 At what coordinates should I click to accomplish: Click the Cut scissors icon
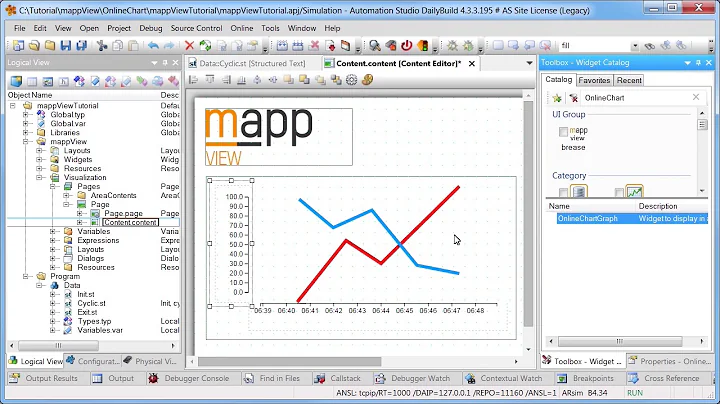click(x=102, y=45)
